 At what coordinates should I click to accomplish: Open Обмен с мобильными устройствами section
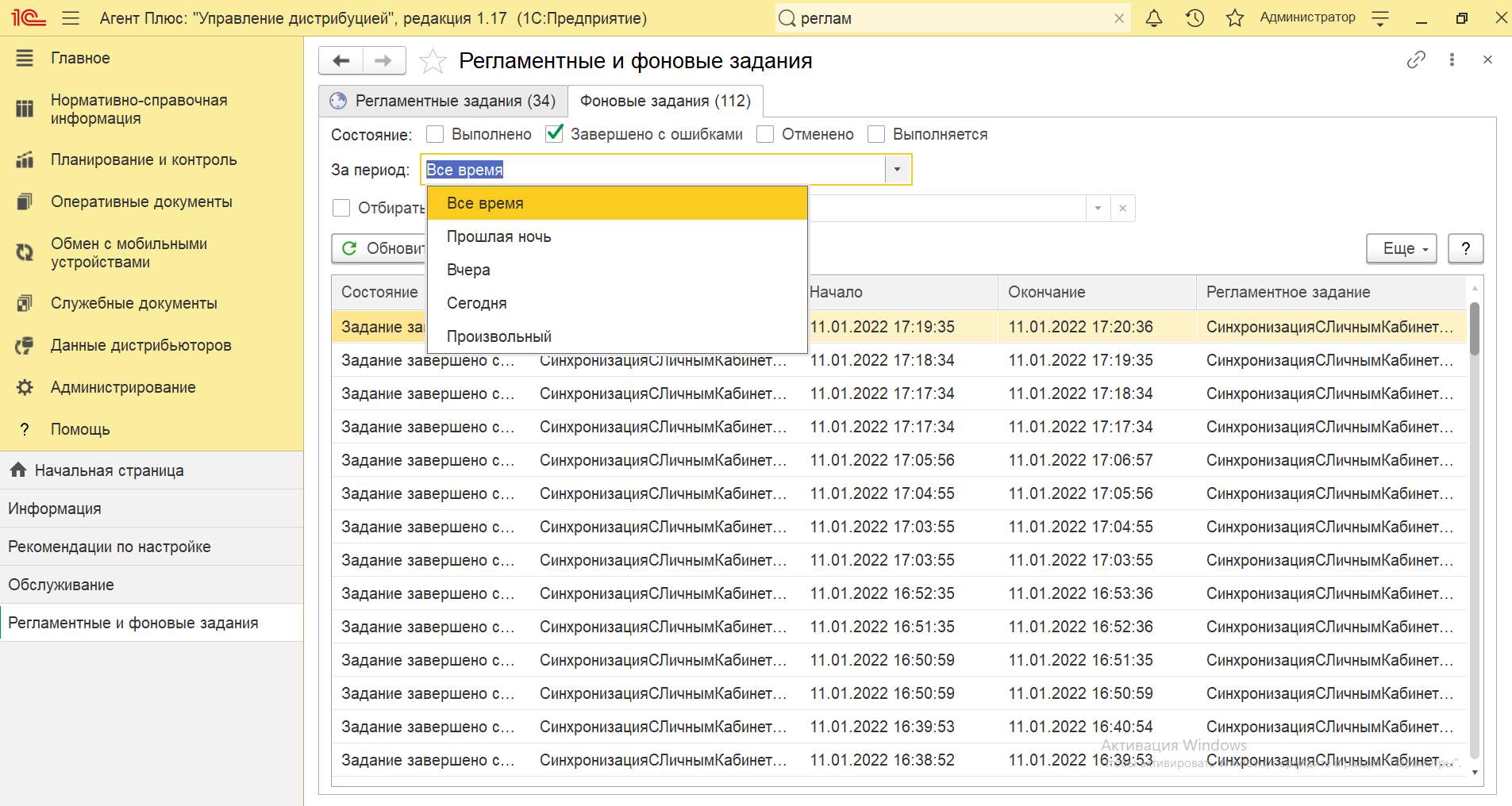tap(152, 252)
